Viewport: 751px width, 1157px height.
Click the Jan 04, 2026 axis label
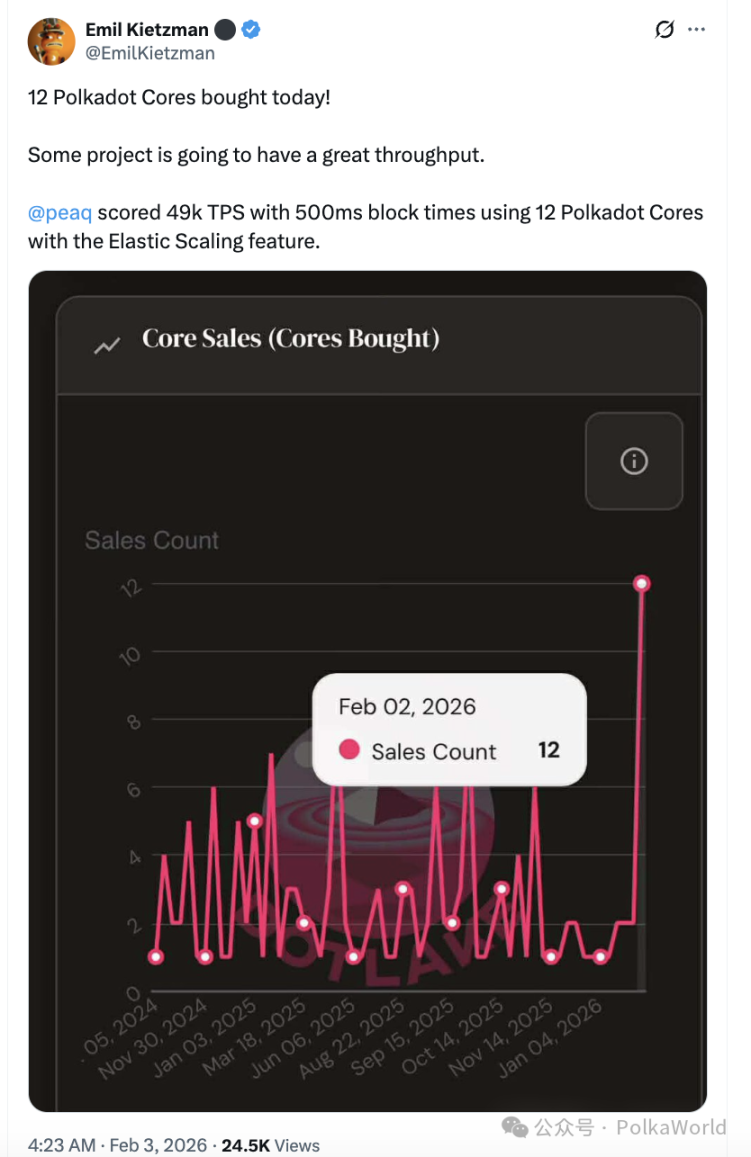[552, 1038]
